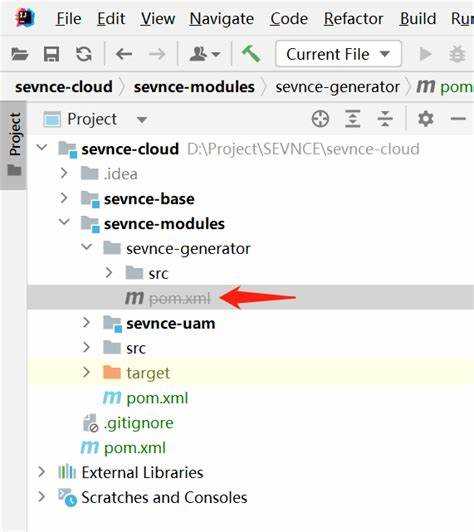Click the Save All floppy icon
The height and width of the screenshot is (532, 474).
pos(51,54)
